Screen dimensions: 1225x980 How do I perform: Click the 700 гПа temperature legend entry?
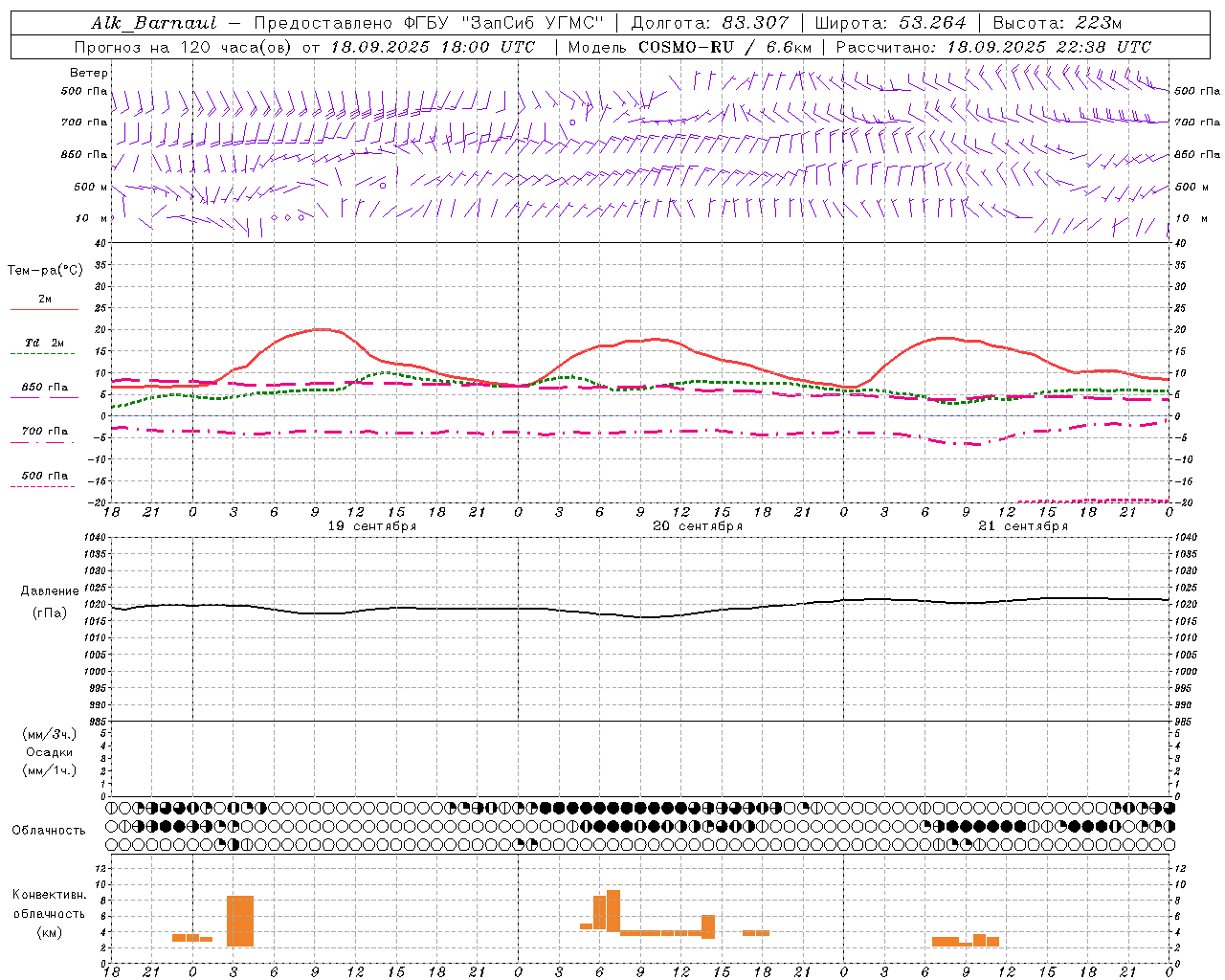click(45, 432)
